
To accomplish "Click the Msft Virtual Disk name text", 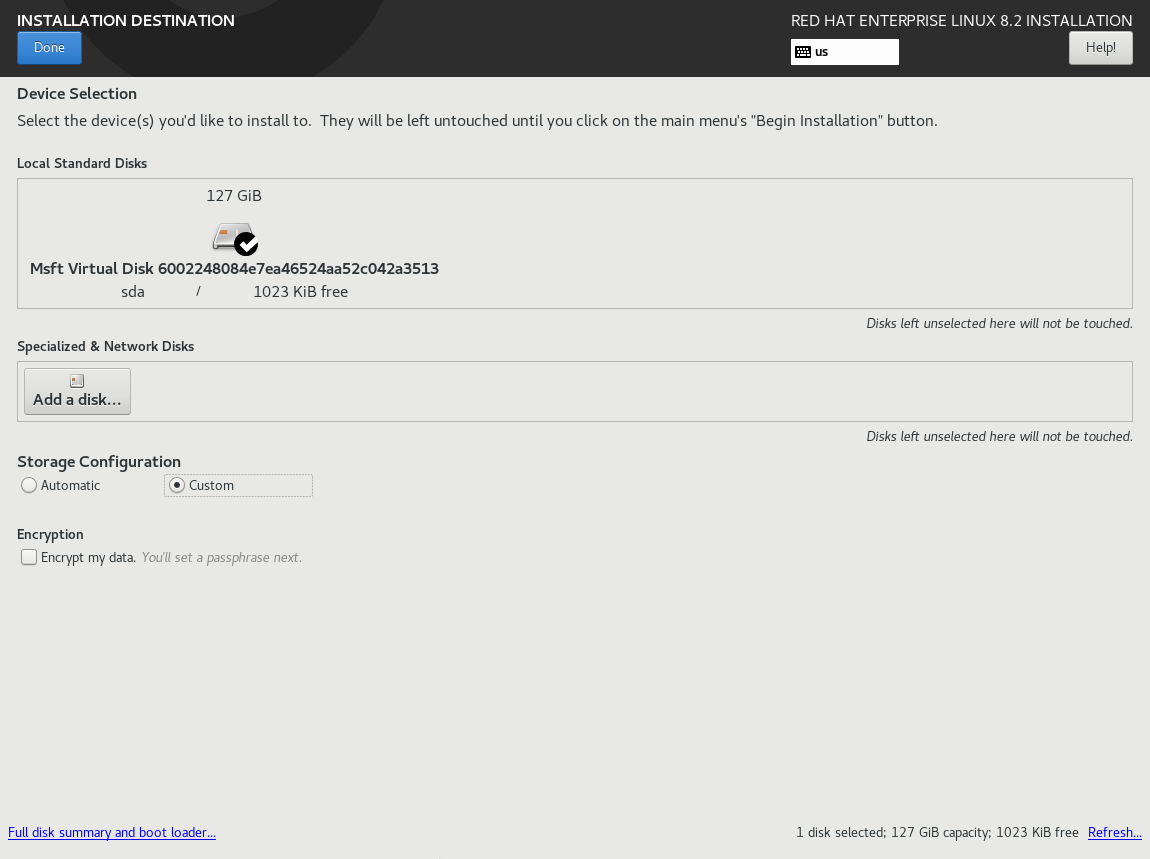I will [234, 268].
